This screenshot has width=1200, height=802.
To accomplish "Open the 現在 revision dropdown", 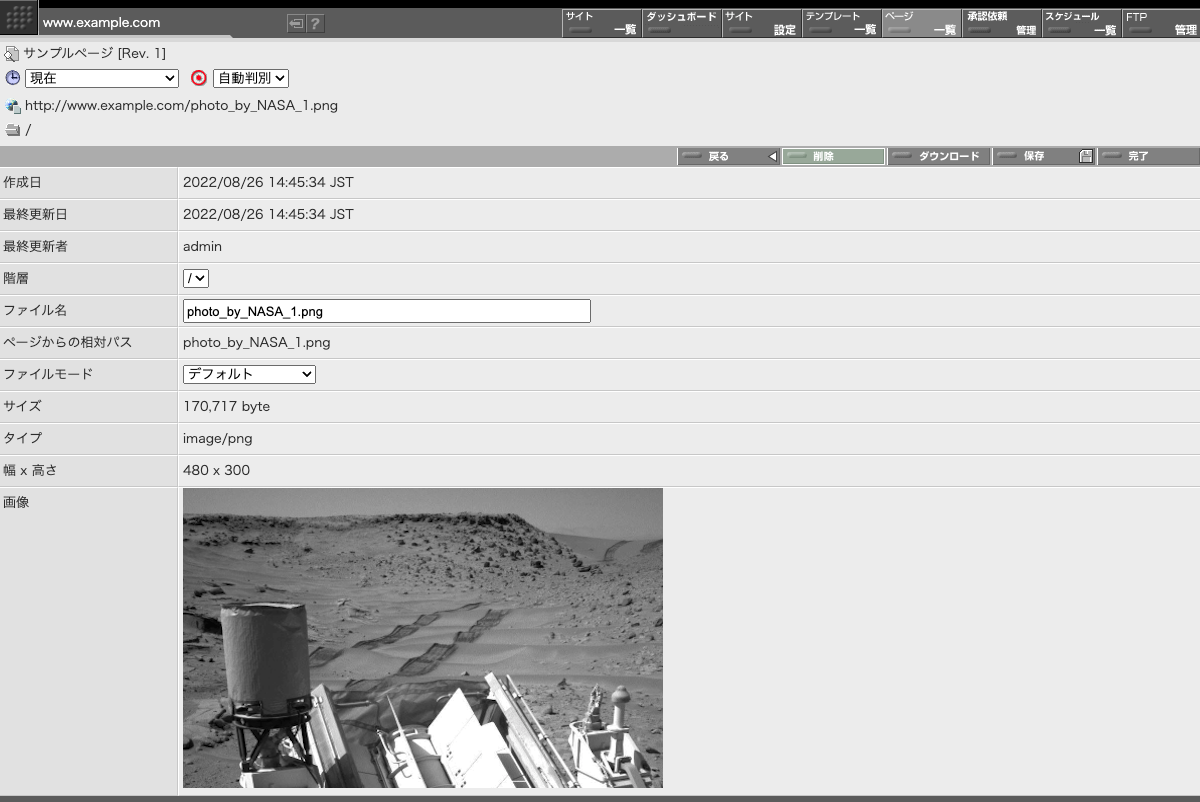I will click(x=101, y=78).
